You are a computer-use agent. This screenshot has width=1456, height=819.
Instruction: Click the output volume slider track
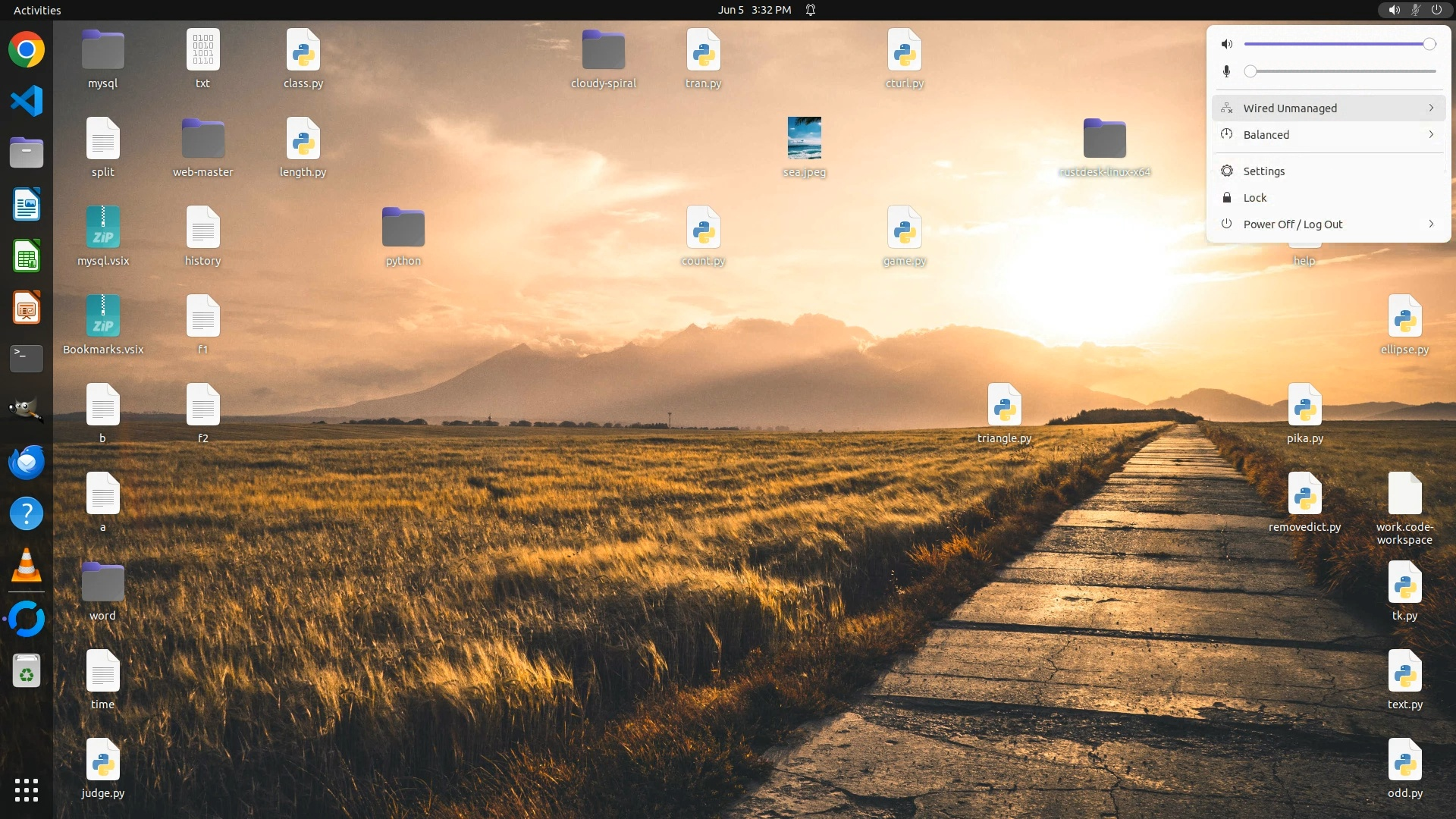[x=1335, y=44]
